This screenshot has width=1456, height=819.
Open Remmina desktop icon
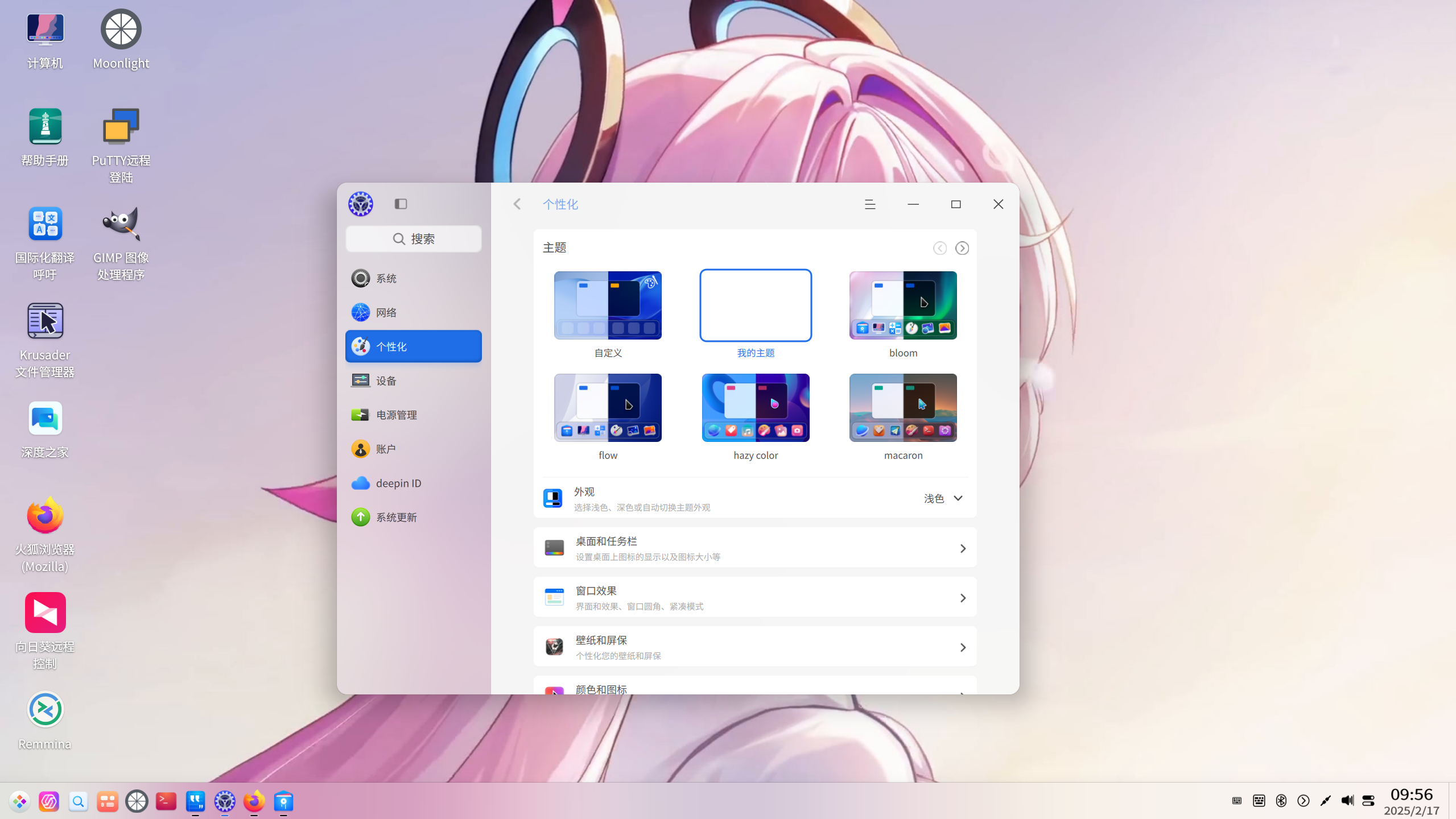pyautogui.click(x=45, y=721)
